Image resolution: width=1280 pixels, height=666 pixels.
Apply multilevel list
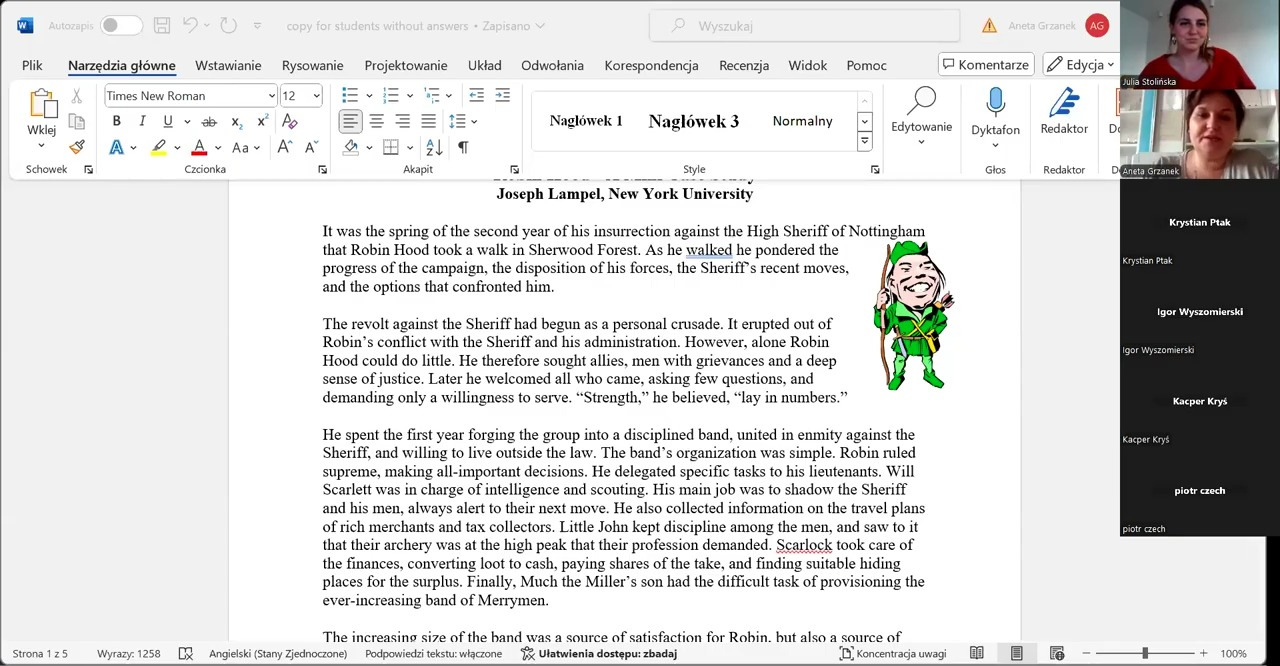coord(432,95)
